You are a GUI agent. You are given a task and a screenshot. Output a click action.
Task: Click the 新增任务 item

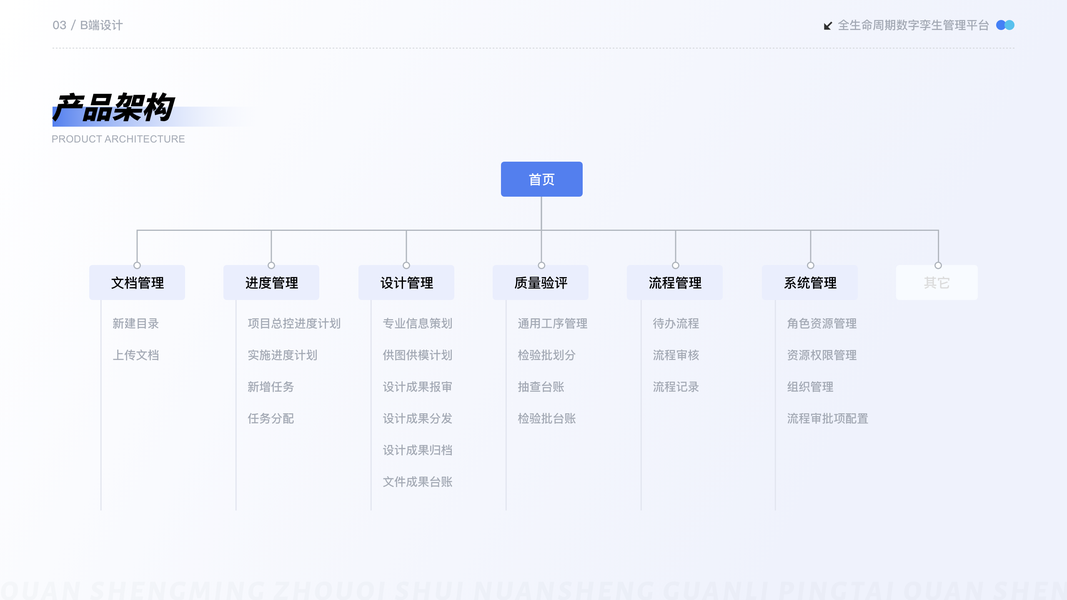(x=271, y=386)
